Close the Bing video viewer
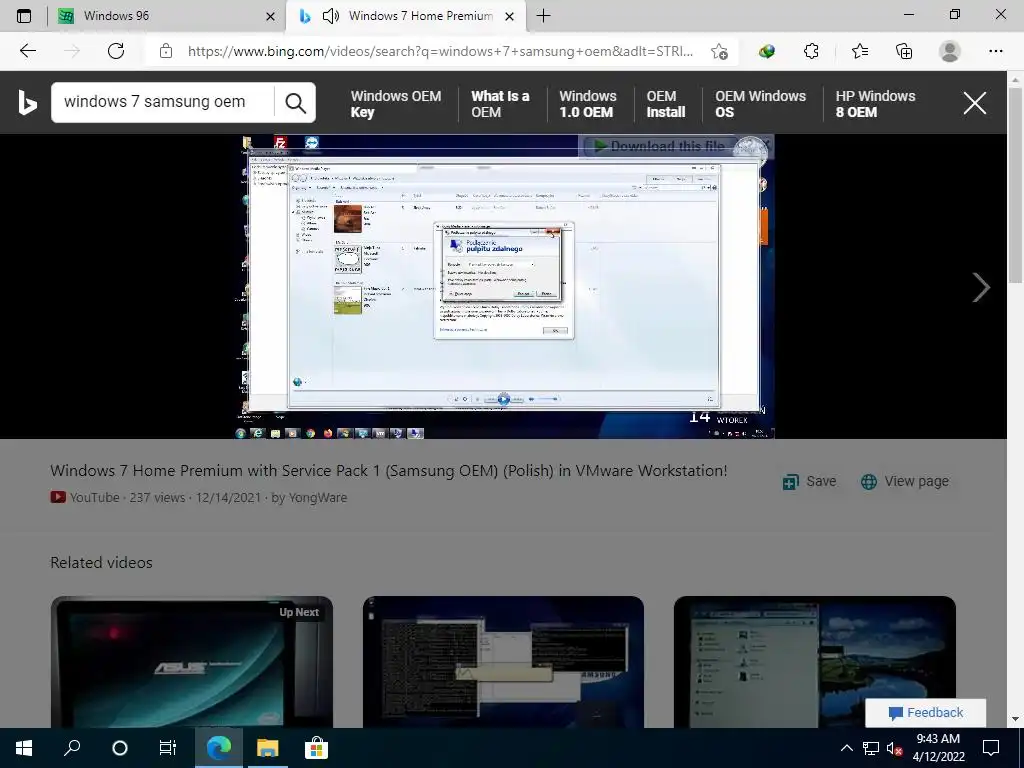 tap(974, 103)
